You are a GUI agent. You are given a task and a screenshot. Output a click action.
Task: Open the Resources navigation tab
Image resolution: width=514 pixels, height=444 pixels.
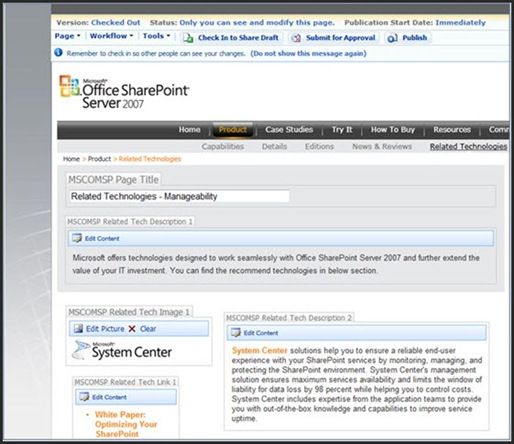coord(452,129)
